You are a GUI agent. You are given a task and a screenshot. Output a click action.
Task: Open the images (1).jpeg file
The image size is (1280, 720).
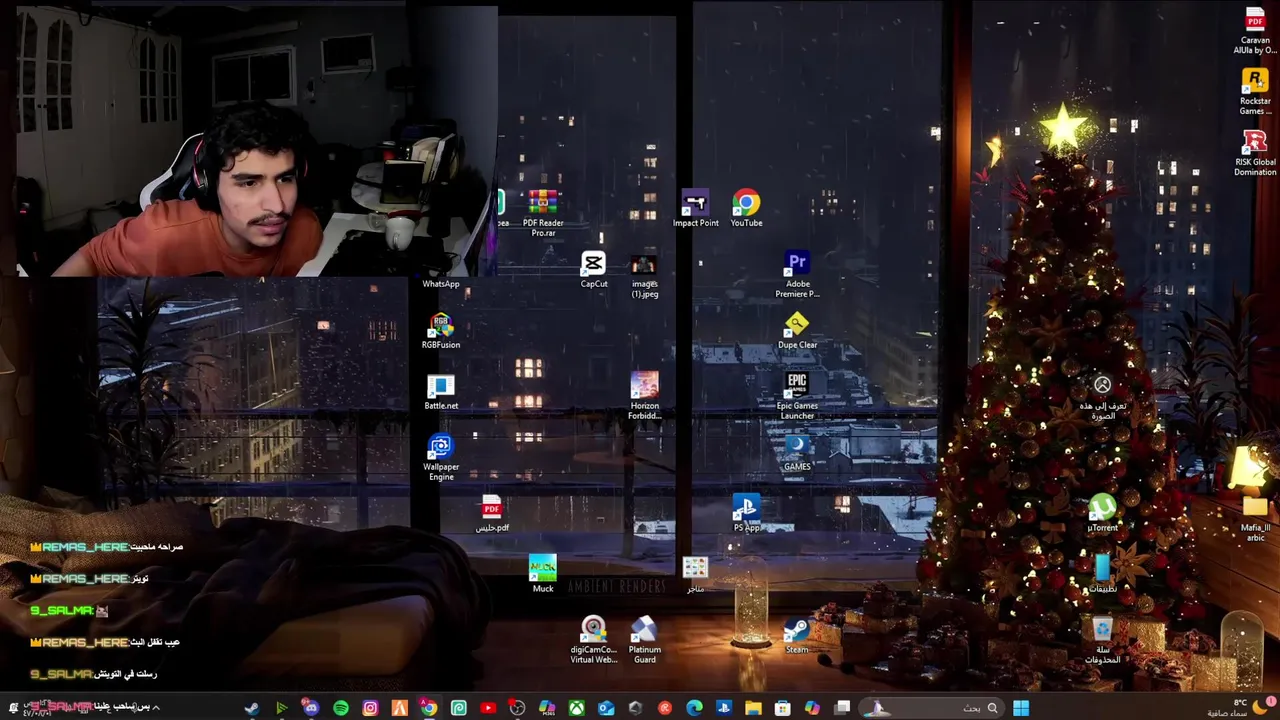click(x=644, y=275)
